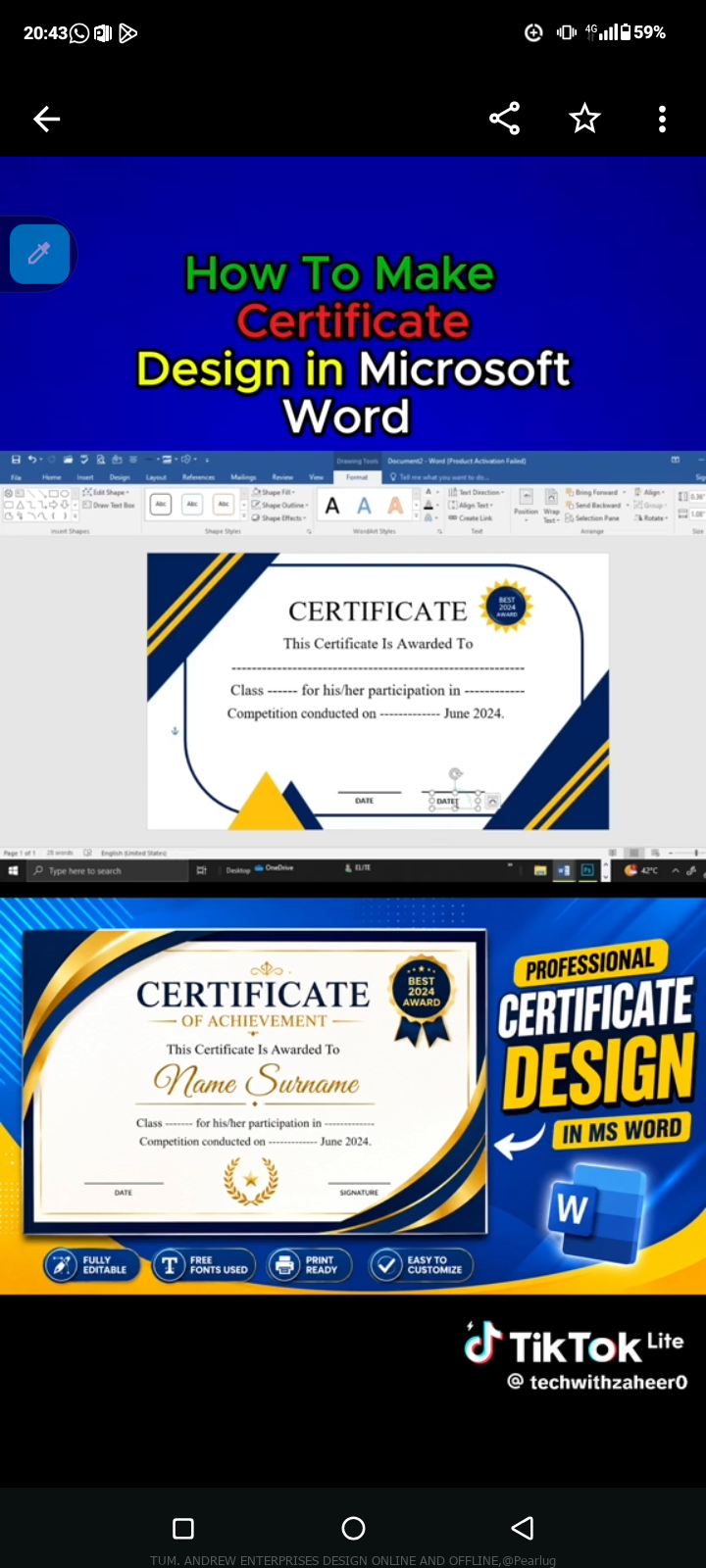Select the third shape style preset
Viewport: 706px width, 1568px height.
coord(224,504)
